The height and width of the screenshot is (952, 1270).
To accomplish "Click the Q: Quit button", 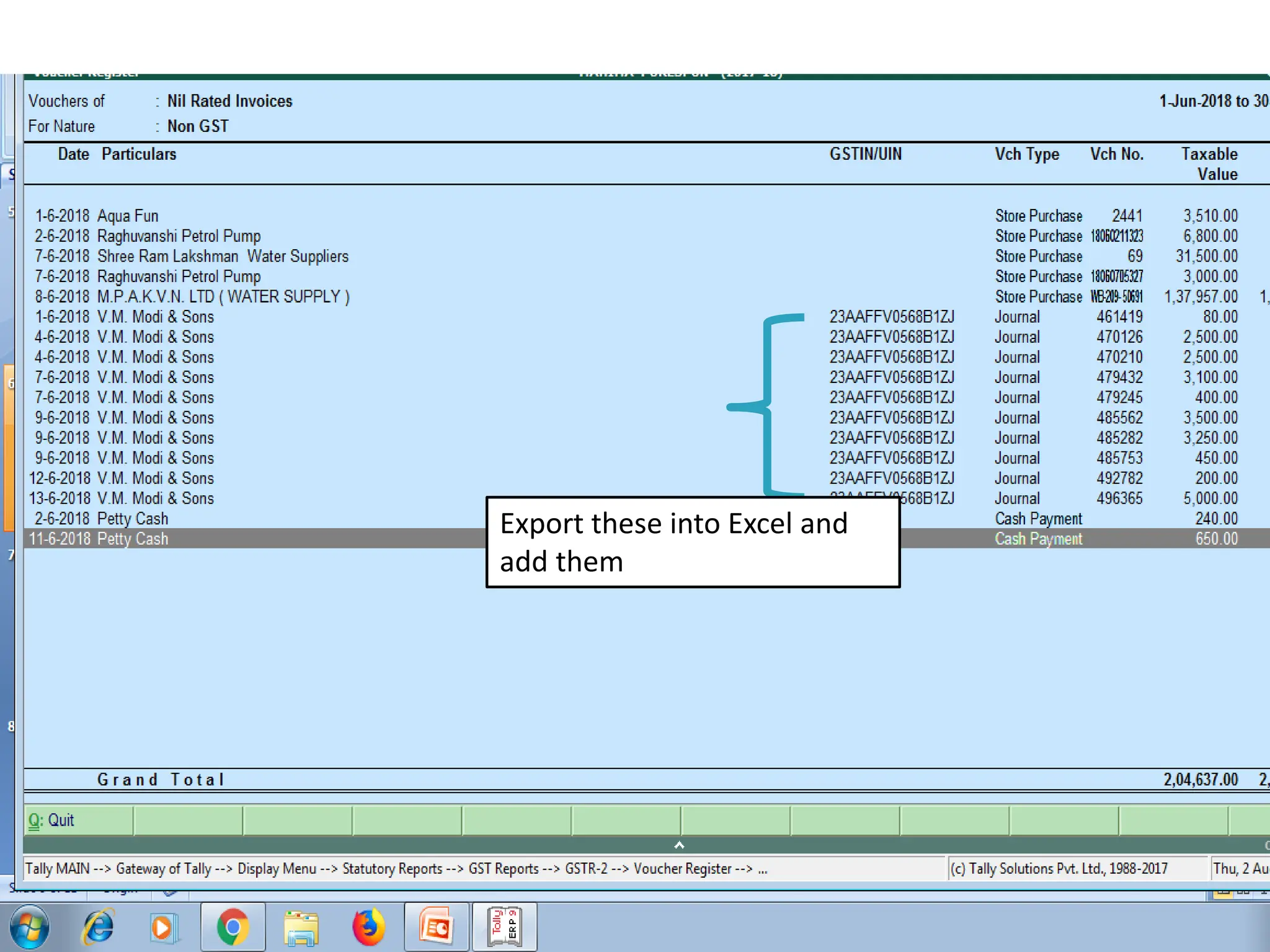I will (x=78, y=821).
